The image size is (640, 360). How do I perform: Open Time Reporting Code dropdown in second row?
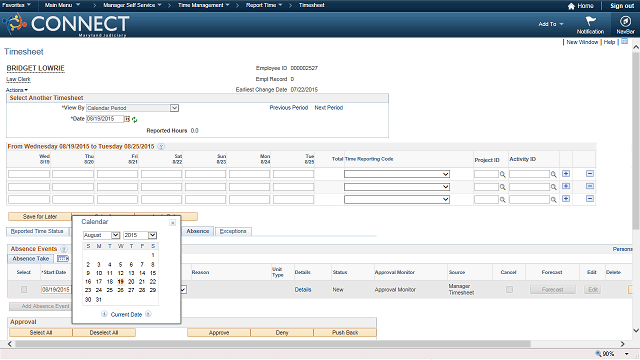coord(445,187)
